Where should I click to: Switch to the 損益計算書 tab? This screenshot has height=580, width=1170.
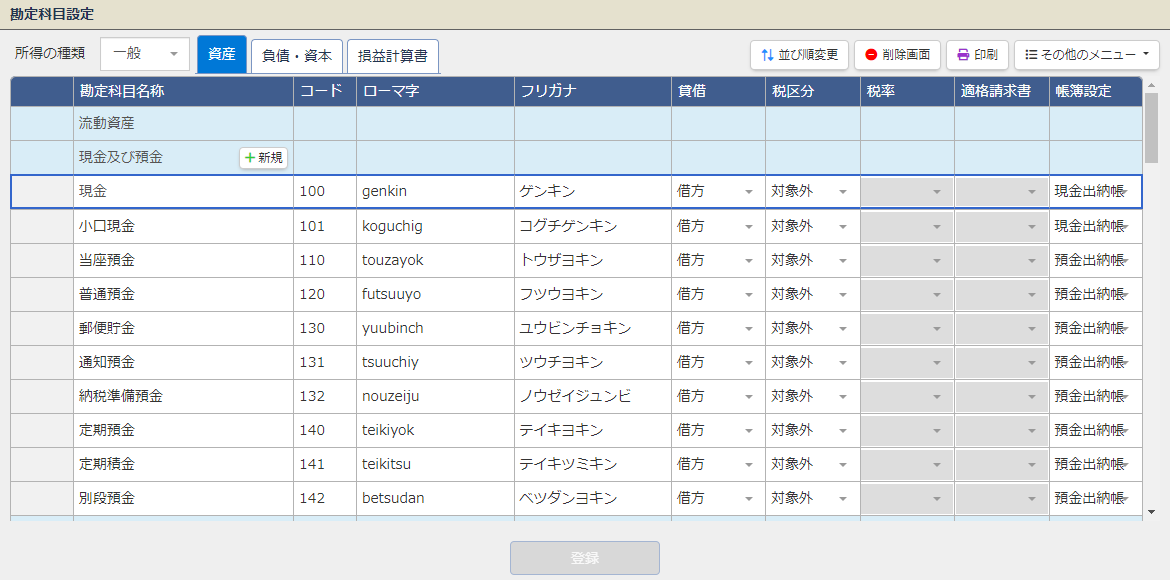tap(393, 56)
